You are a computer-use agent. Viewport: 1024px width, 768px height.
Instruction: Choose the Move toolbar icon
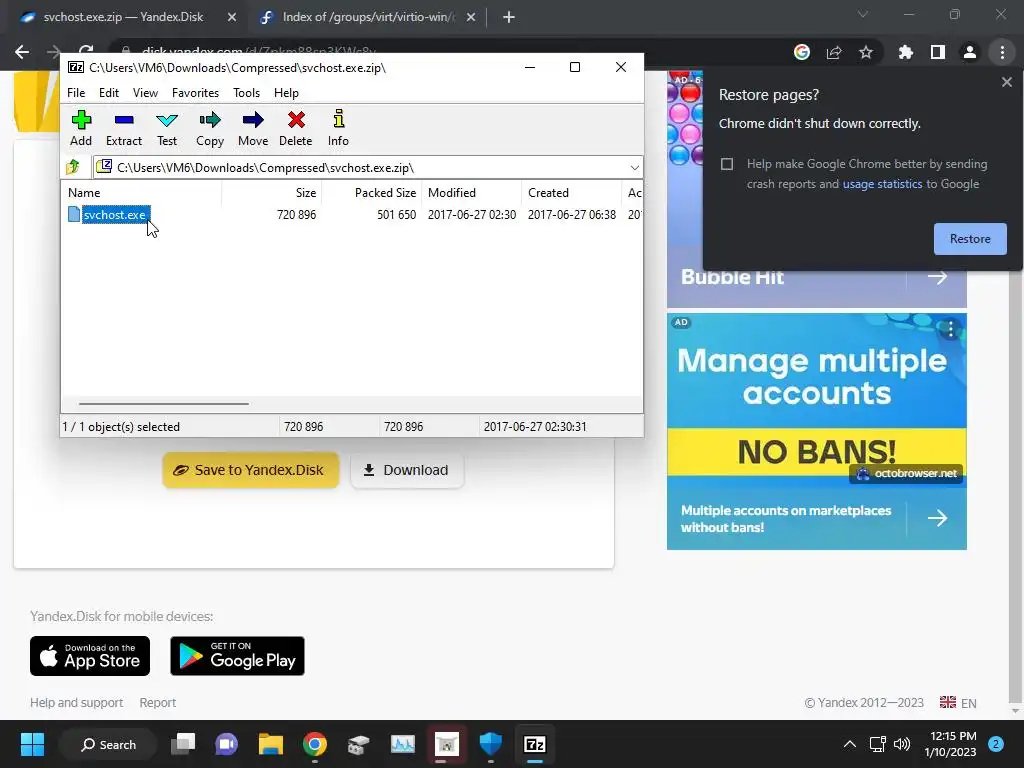253,128
